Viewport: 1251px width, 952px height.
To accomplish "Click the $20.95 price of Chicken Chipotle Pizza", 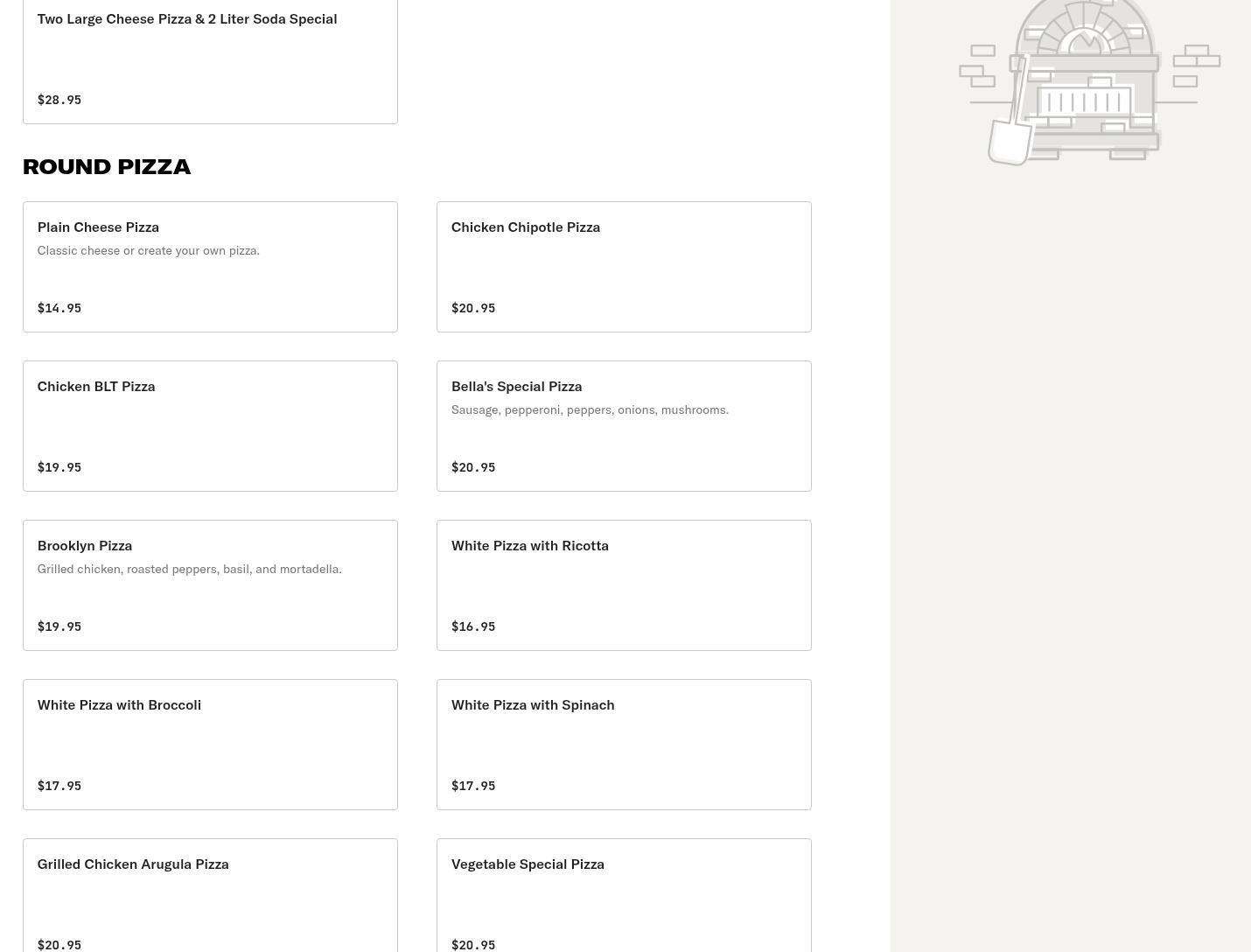I will point(473,308).
